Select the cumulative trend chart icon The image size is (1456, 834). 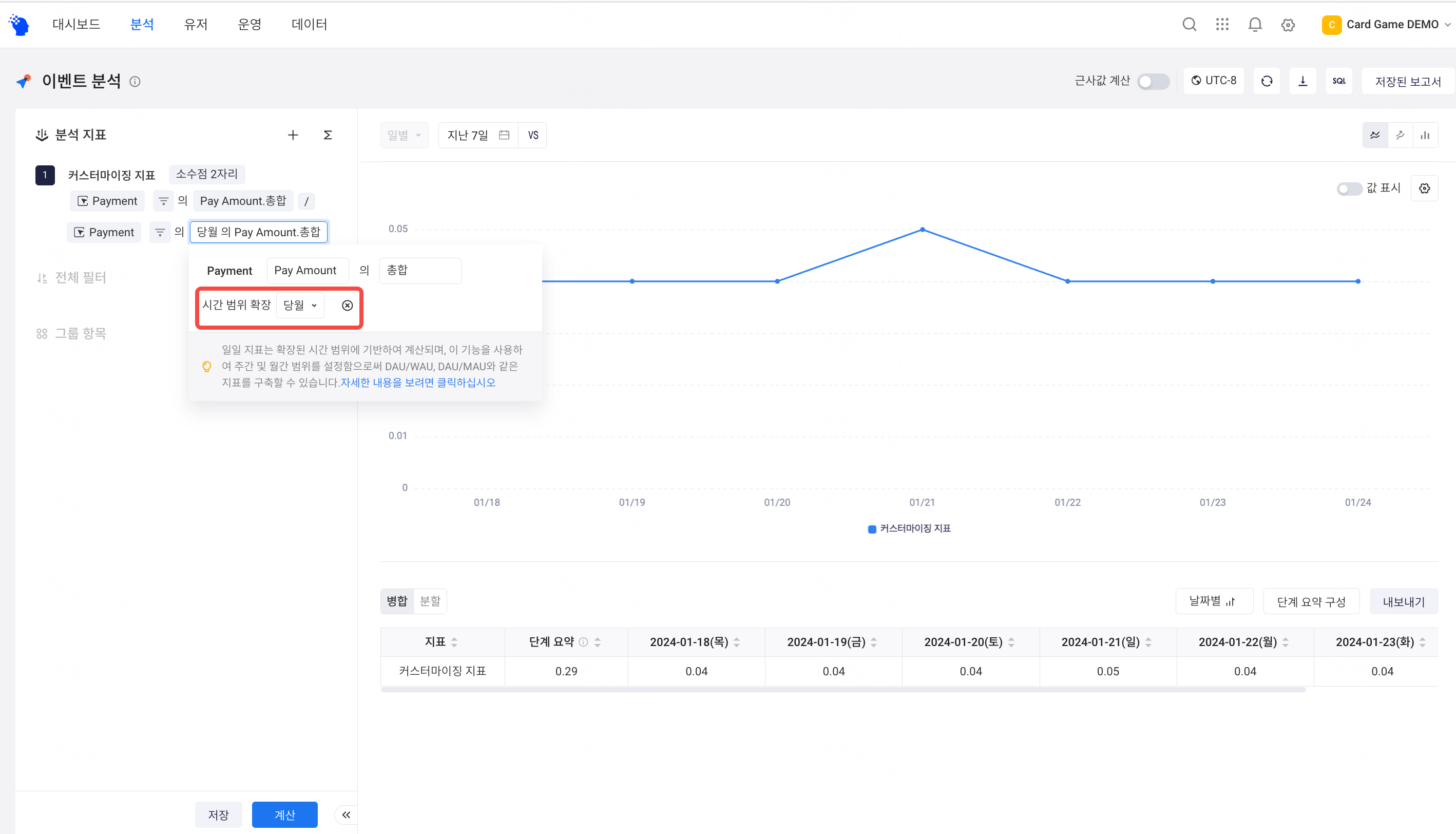click(1400, 135)
